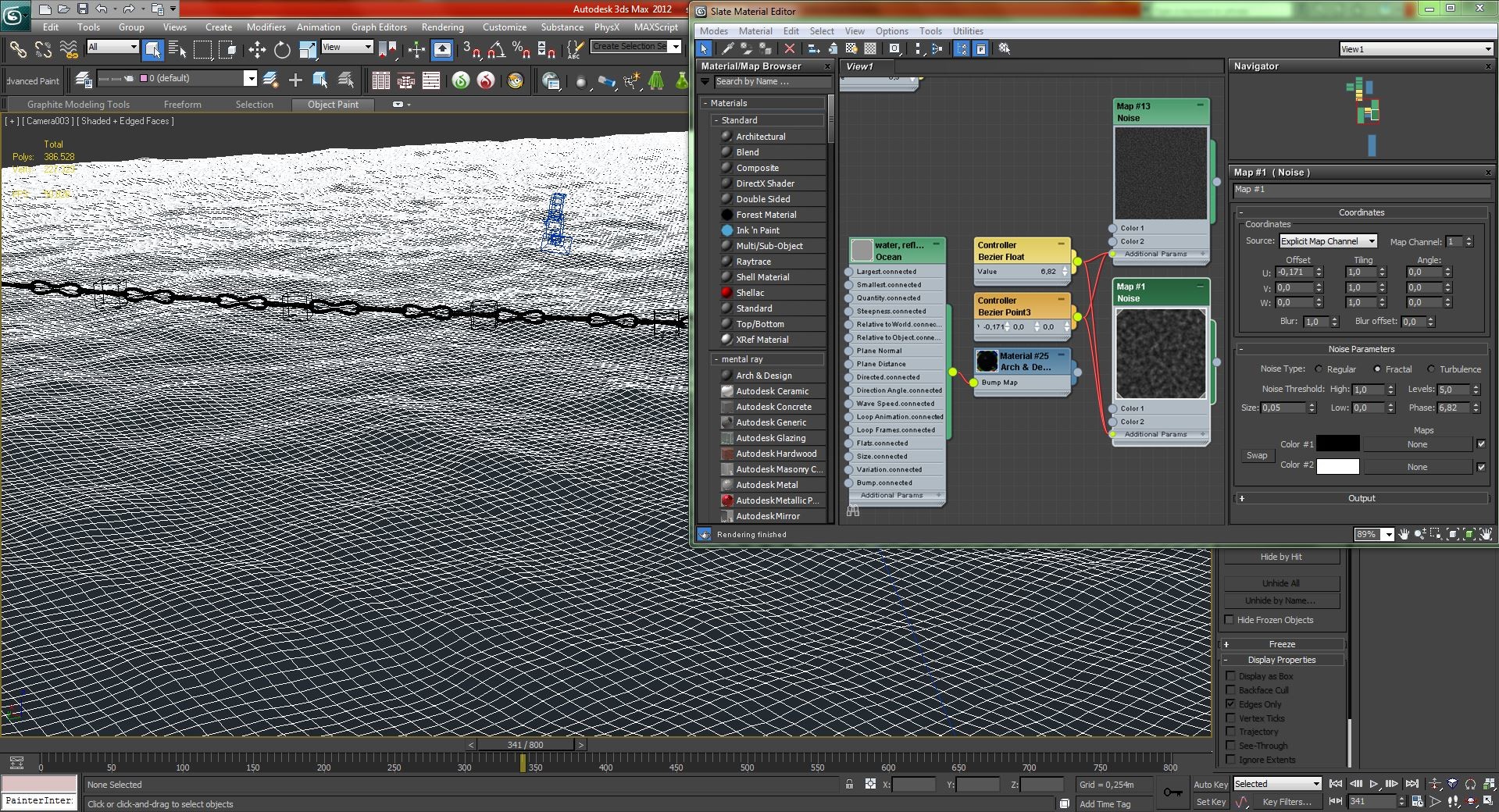Click the Unlink Selection tool icon

(43, 51)
